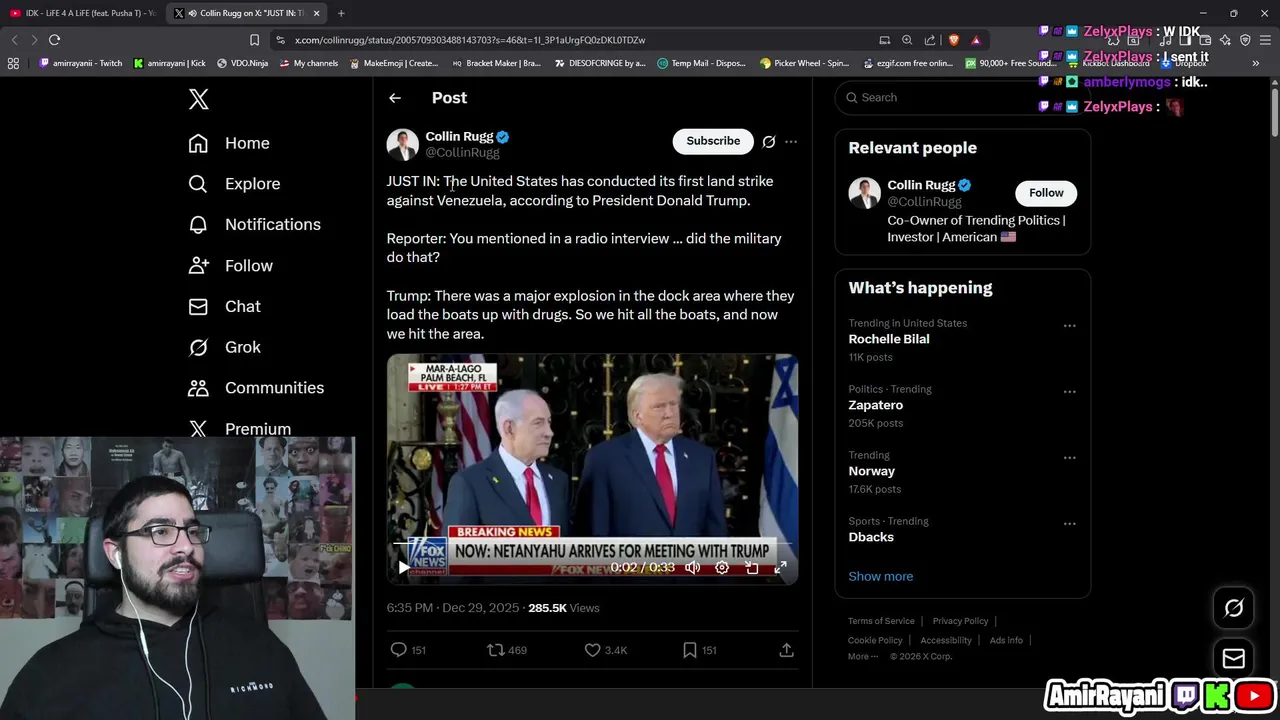
Task: Open the Norway trending topic
Action: (872, 471)
